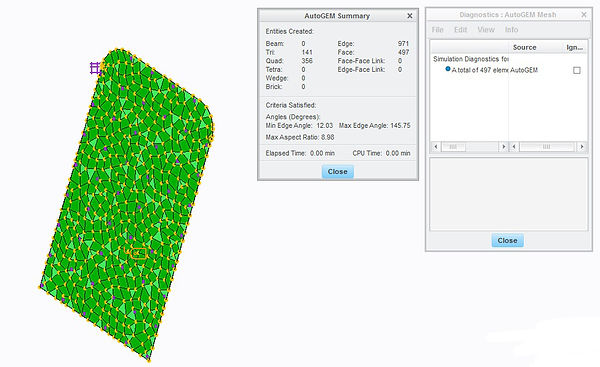Viewport: 600px width, 367px height.
Task: Close the AutoGEM Summary dialog with the X
Action: [410, 16]
